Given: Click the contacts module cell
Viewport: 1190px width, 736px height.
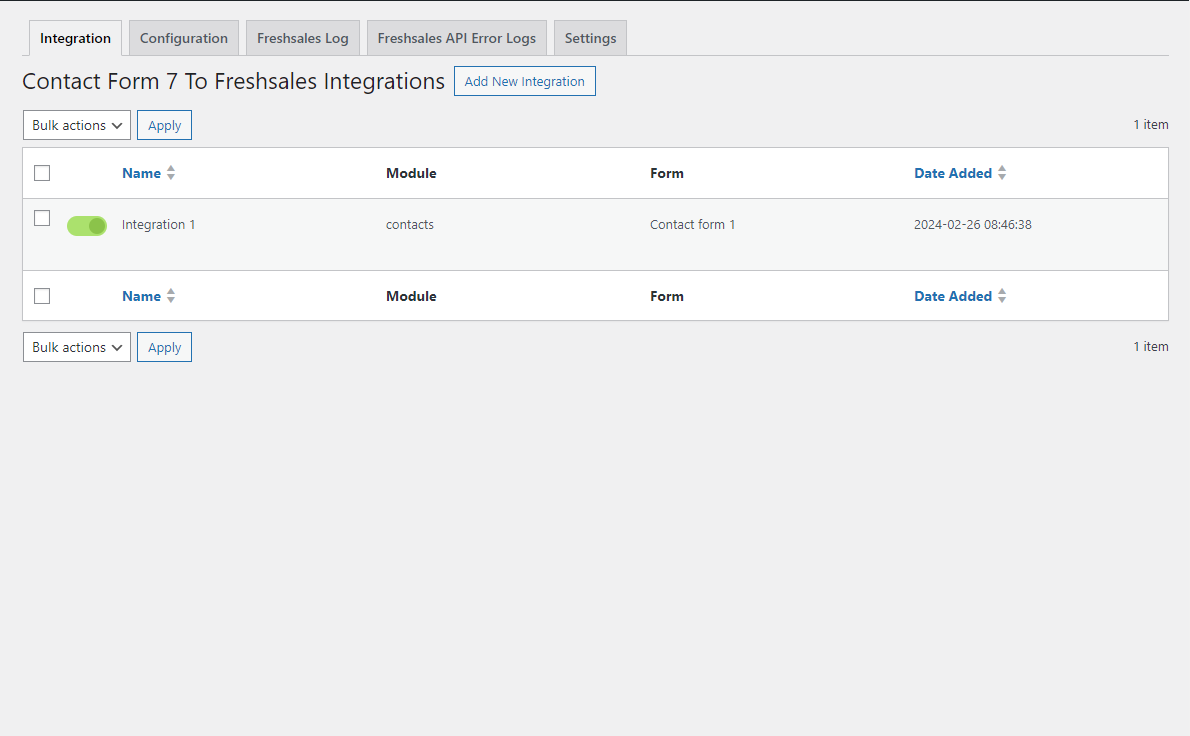Looking at the screenshot, I should (410, 225).
